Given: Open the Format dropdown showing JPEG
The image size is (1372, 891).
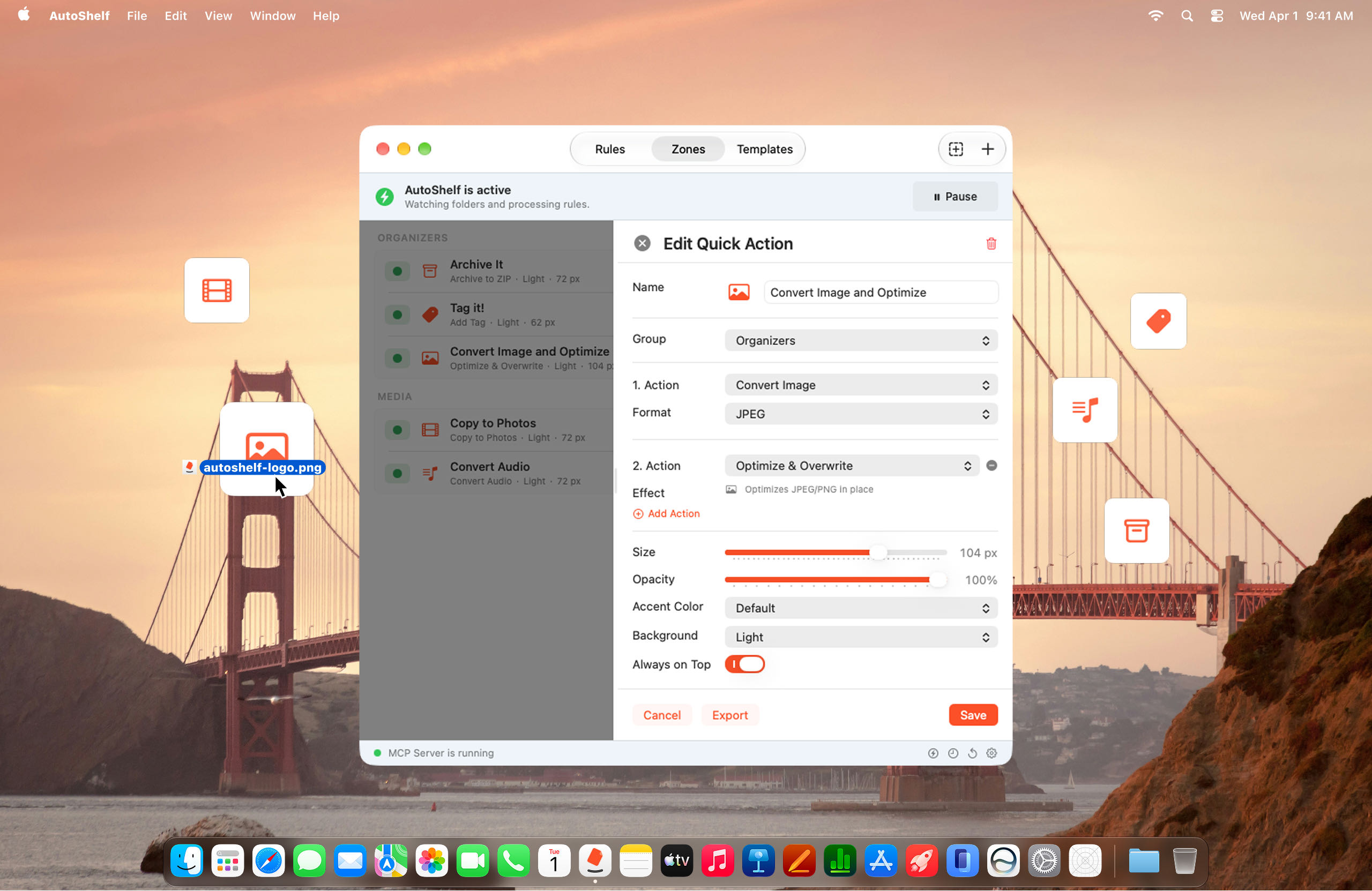Looking at the screenshot, I should (x=861, y=414).
